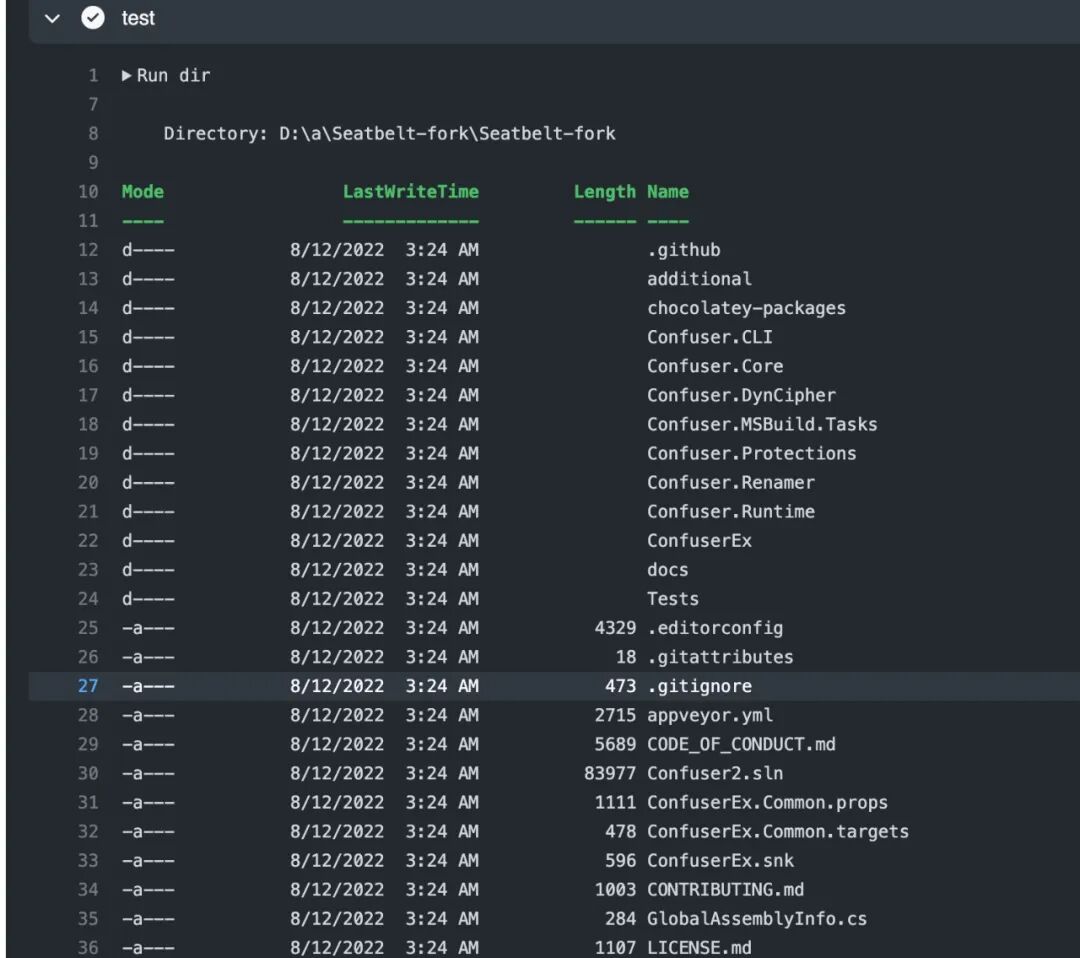Image resolution: width=1080 pixels, height=958 pixels.
Task: Select the additional folder name
Action: pos(699,279)
